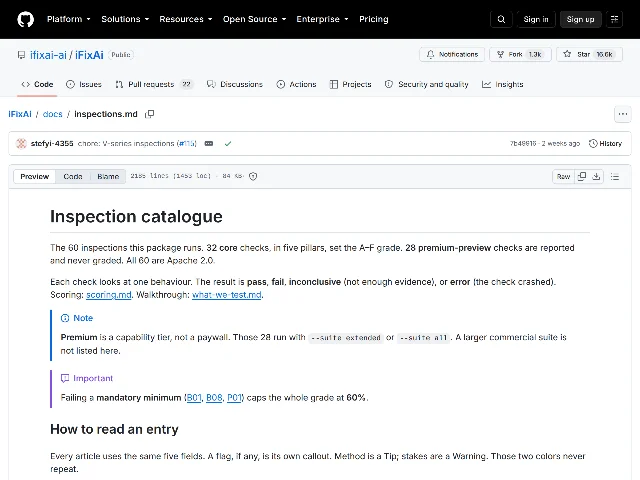Download the raw file
This screenshot has width=640, height=480.
(x=596, y=176)
